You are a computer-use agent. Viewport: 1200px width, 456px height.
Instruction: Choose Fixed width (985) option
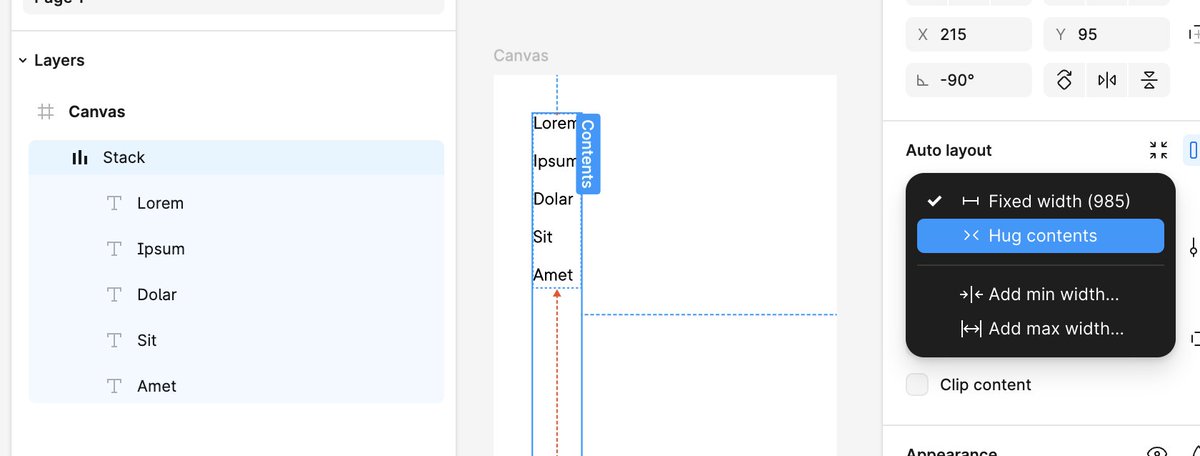click(1040, 201)
